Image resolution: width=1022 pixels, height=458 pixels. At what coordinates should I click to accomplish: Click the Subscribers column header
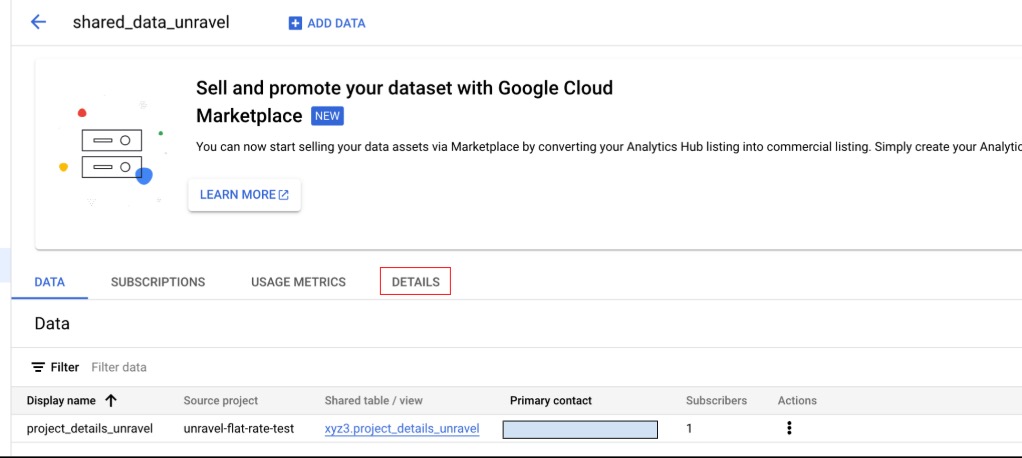[x=716, y=401]
